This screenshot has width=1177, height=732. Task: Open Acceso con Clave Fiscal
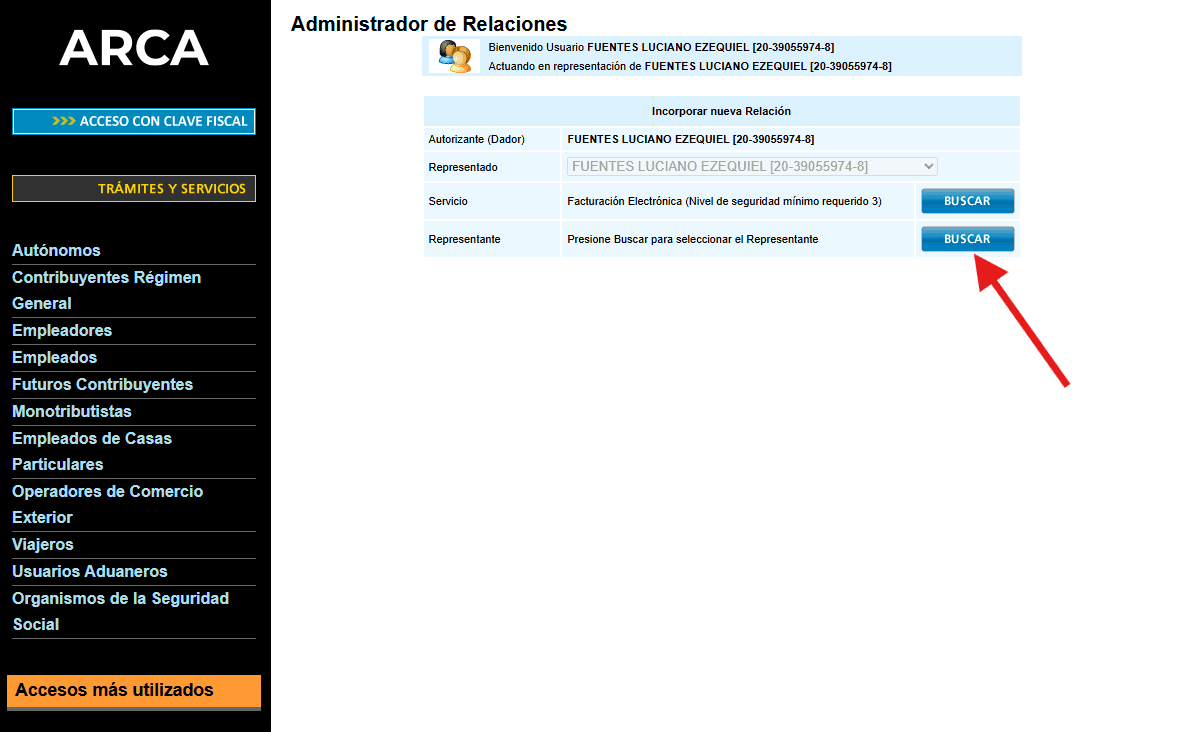pyautogui.click(x=134, y=121)
